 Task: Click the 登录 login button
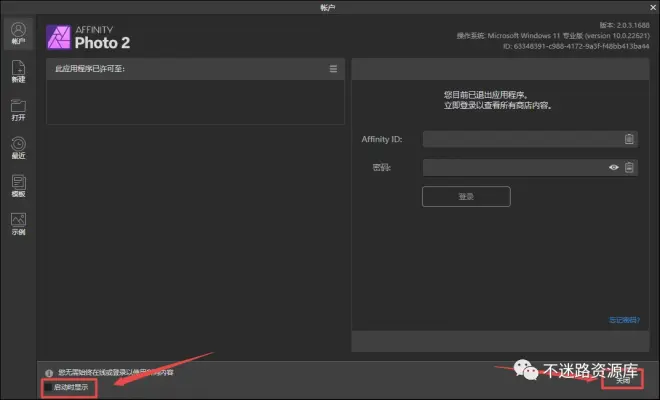466,197
